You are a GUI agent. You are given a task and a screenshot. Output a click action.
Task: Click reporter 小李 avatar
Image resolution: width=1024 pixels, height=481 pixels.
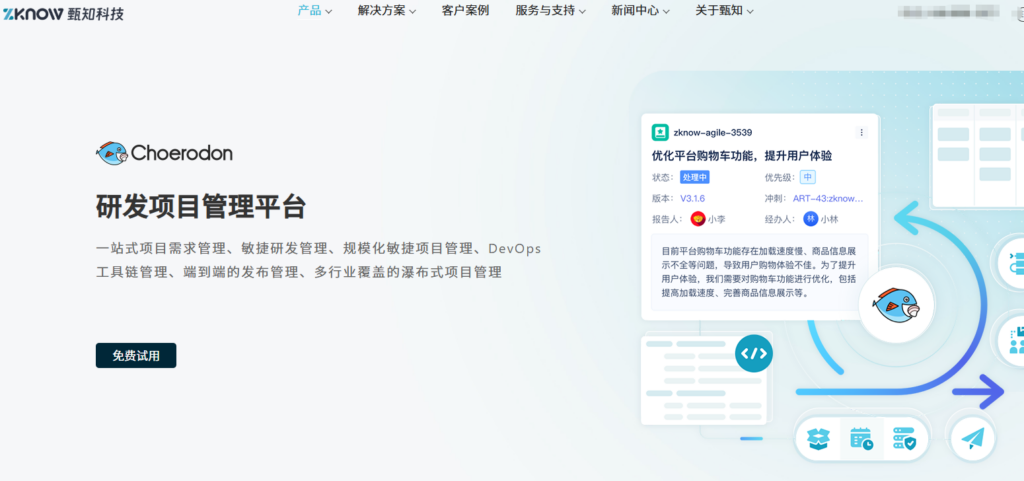pyautogui.click(x=698, y=219)
